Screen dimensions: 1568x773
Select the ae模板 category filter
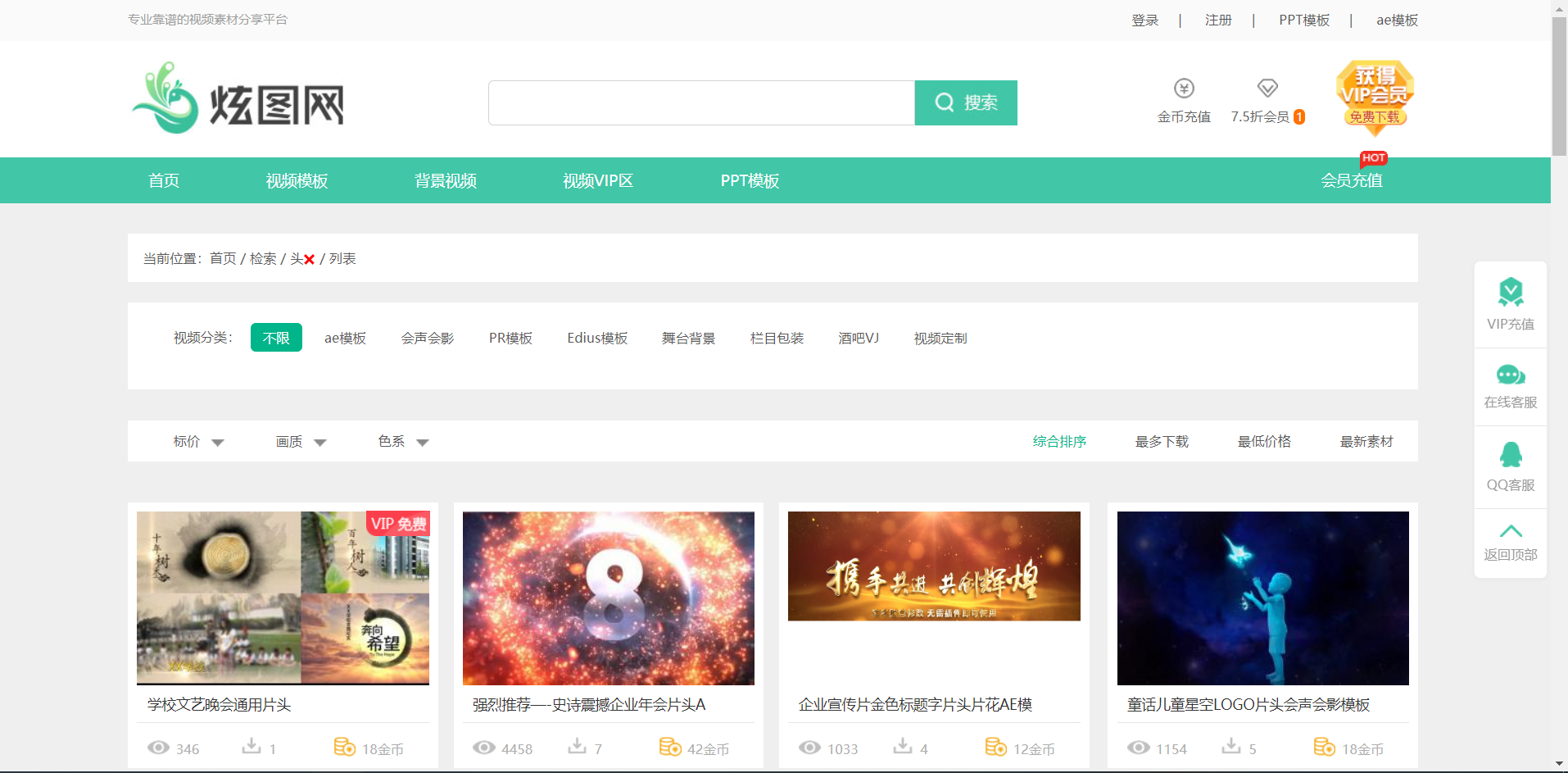[x=345, y=337]
